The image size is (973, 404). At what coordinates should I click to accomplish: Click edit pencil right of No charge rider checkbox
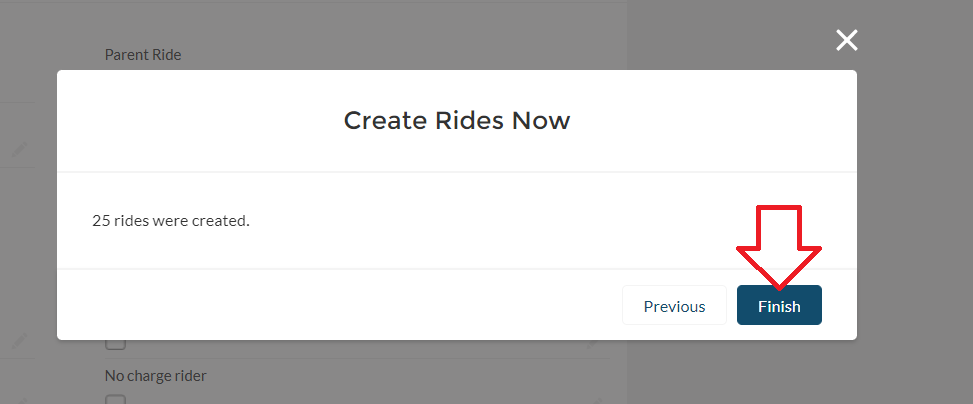click(x=596, y=400)
